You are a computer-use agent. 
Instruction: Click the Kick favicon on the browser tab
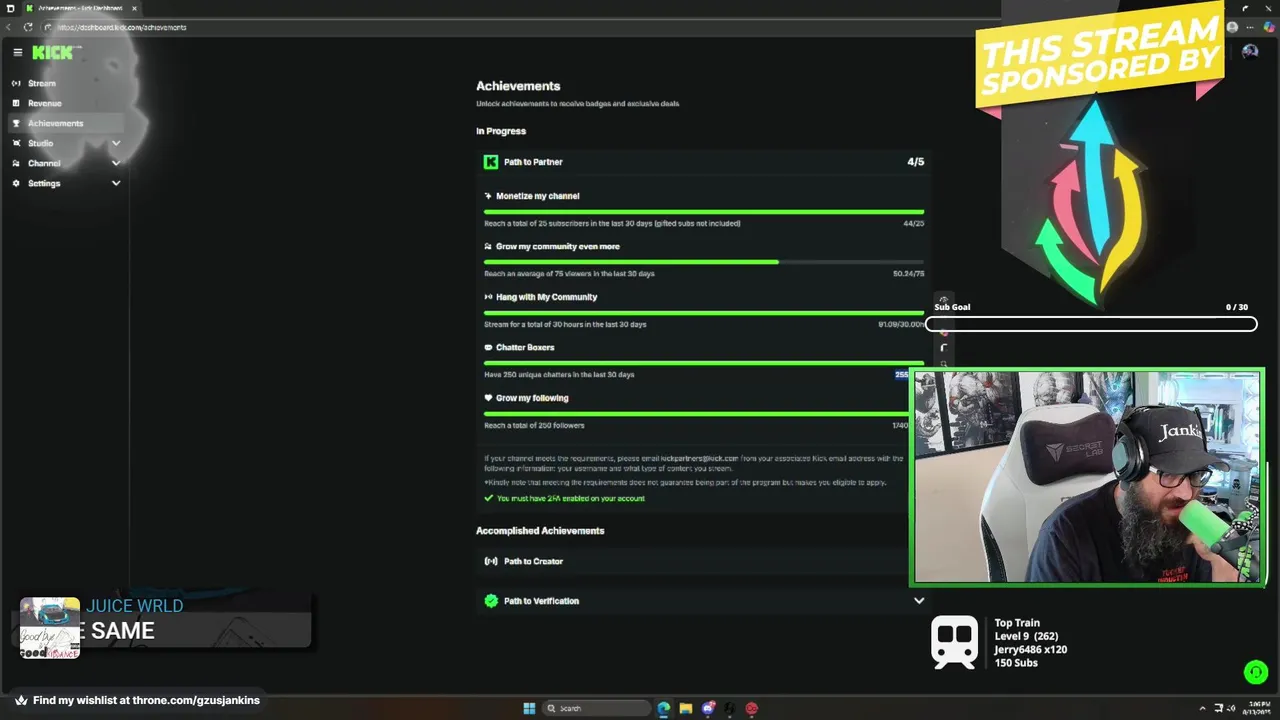pyautogui.click(x=30, y=8)
